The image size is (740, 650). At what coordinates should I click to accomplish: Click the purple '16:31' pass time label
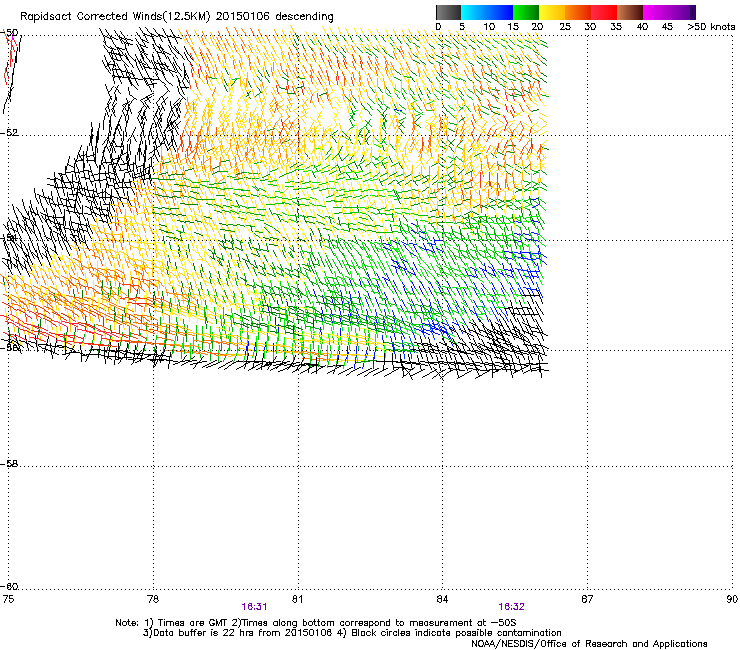[x=254, y=607]
